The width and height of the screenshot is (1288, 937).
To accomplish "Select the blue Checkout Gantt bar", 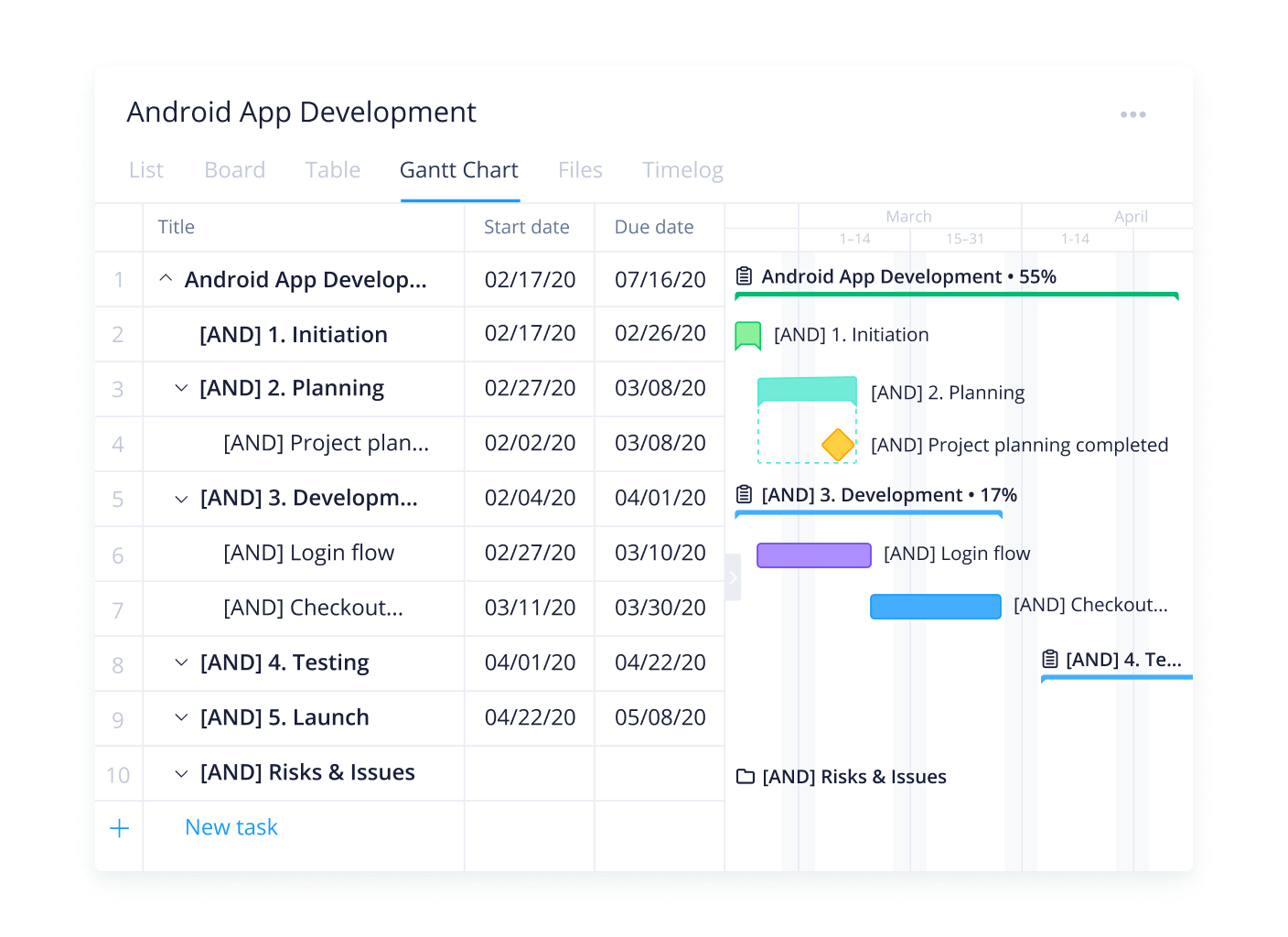I will [x=935, y=607].
